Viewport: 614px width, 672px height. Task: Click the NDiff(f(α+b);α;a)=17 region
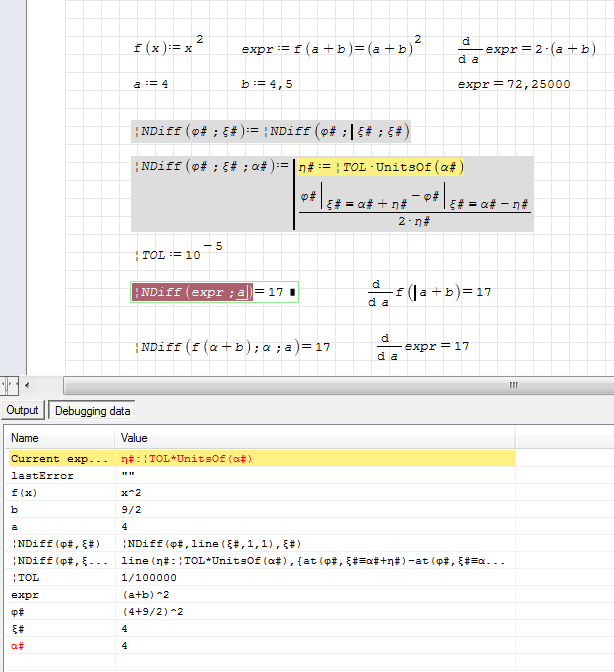tap(233, 347)
